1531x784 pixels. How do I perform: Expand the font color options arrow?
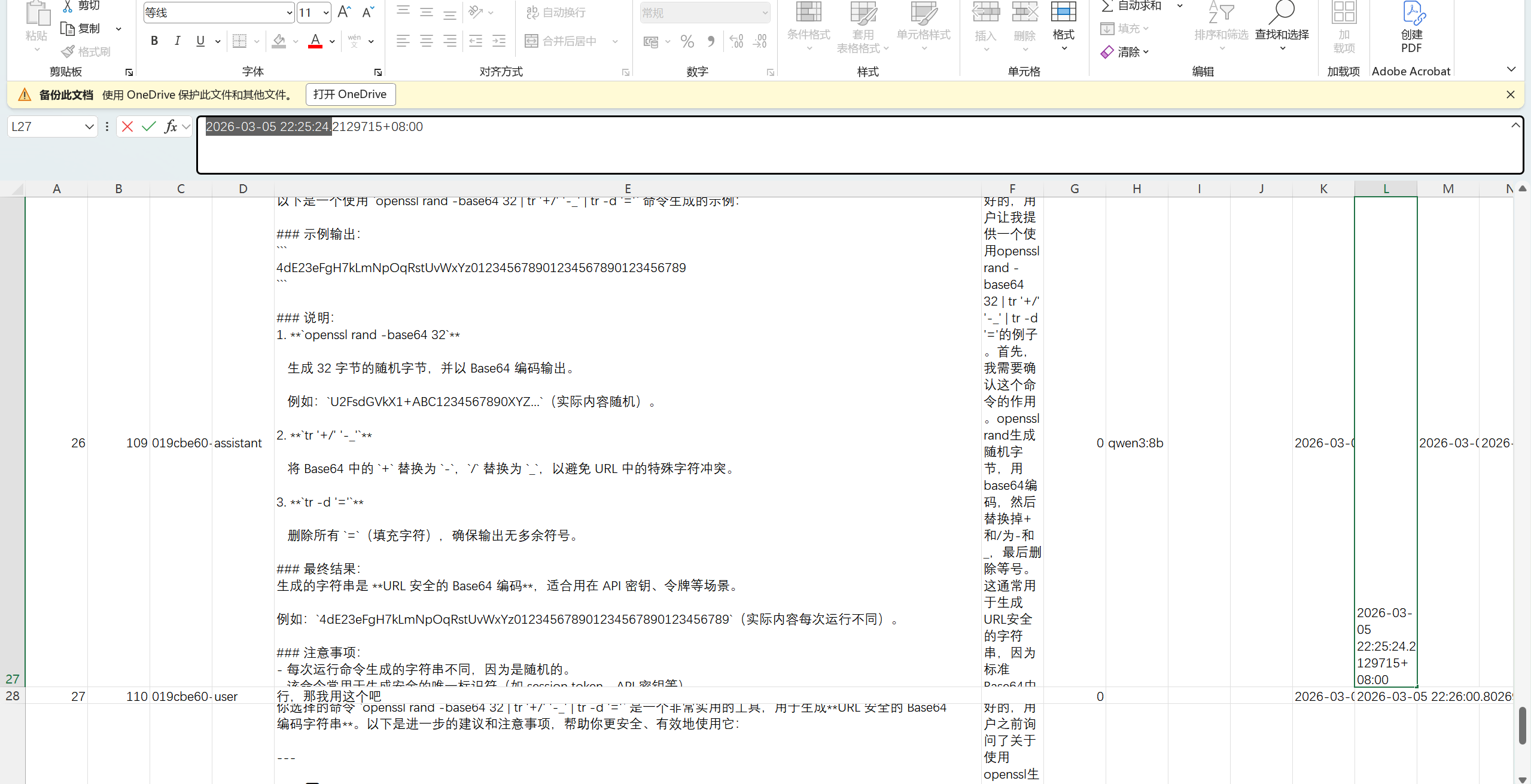(332, 41)
